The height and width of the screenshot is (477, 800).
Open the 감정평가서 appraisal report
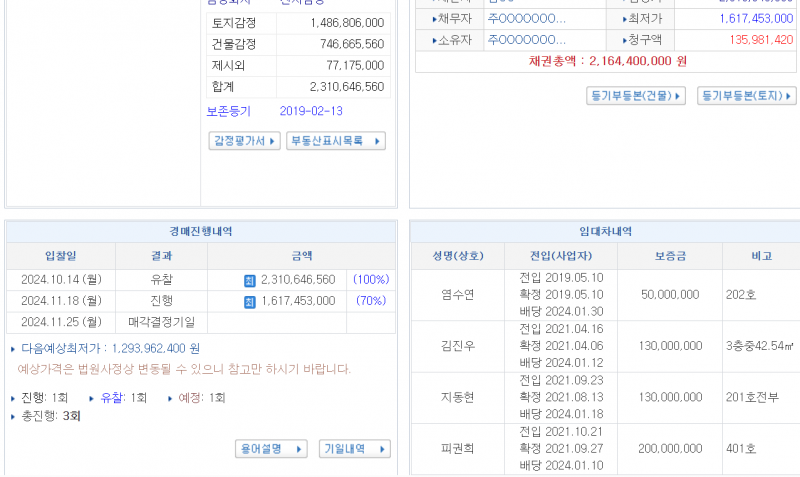[x=244, y=141]
